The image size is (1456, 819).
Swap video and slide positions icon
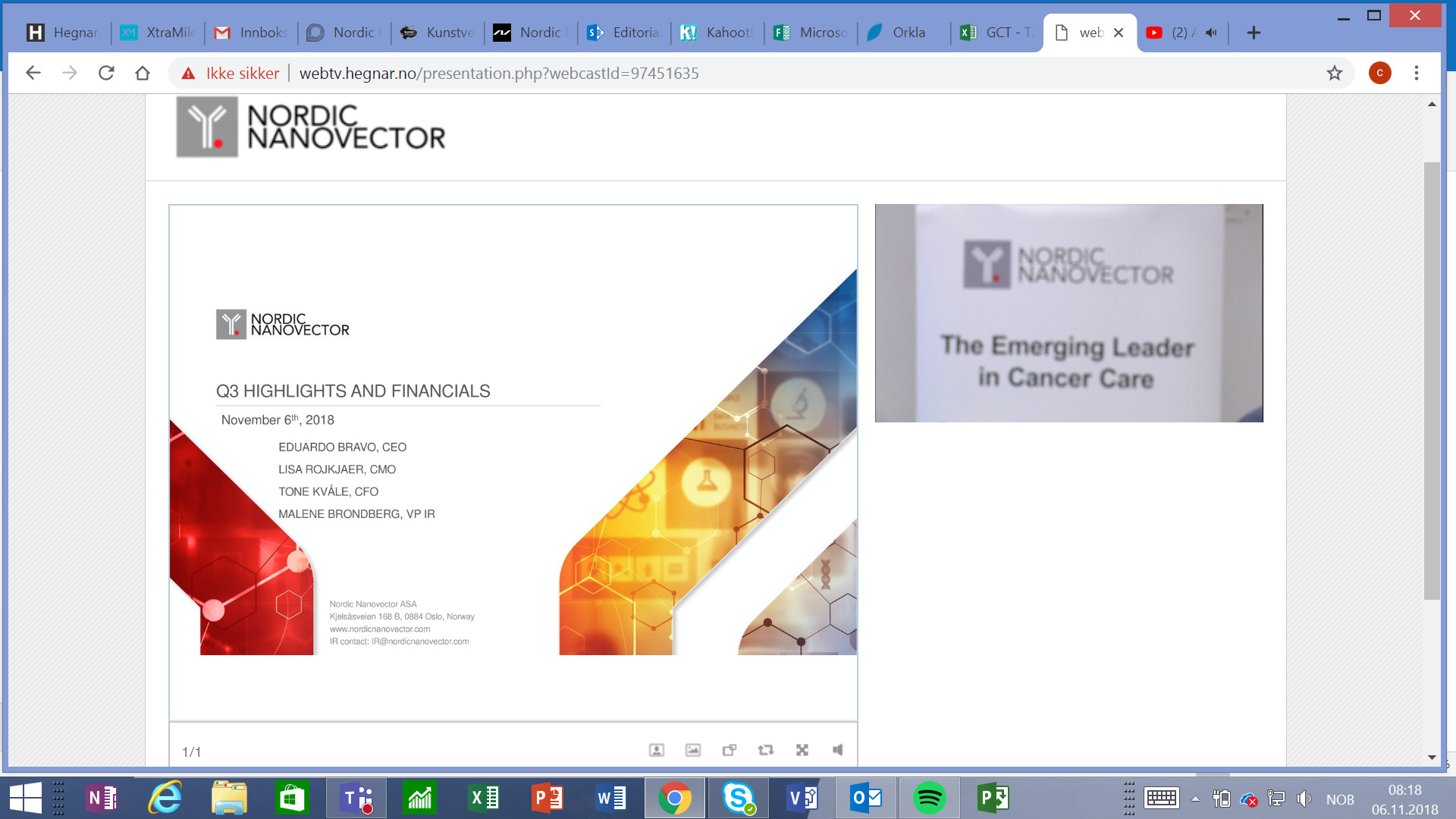pos(766,750)
